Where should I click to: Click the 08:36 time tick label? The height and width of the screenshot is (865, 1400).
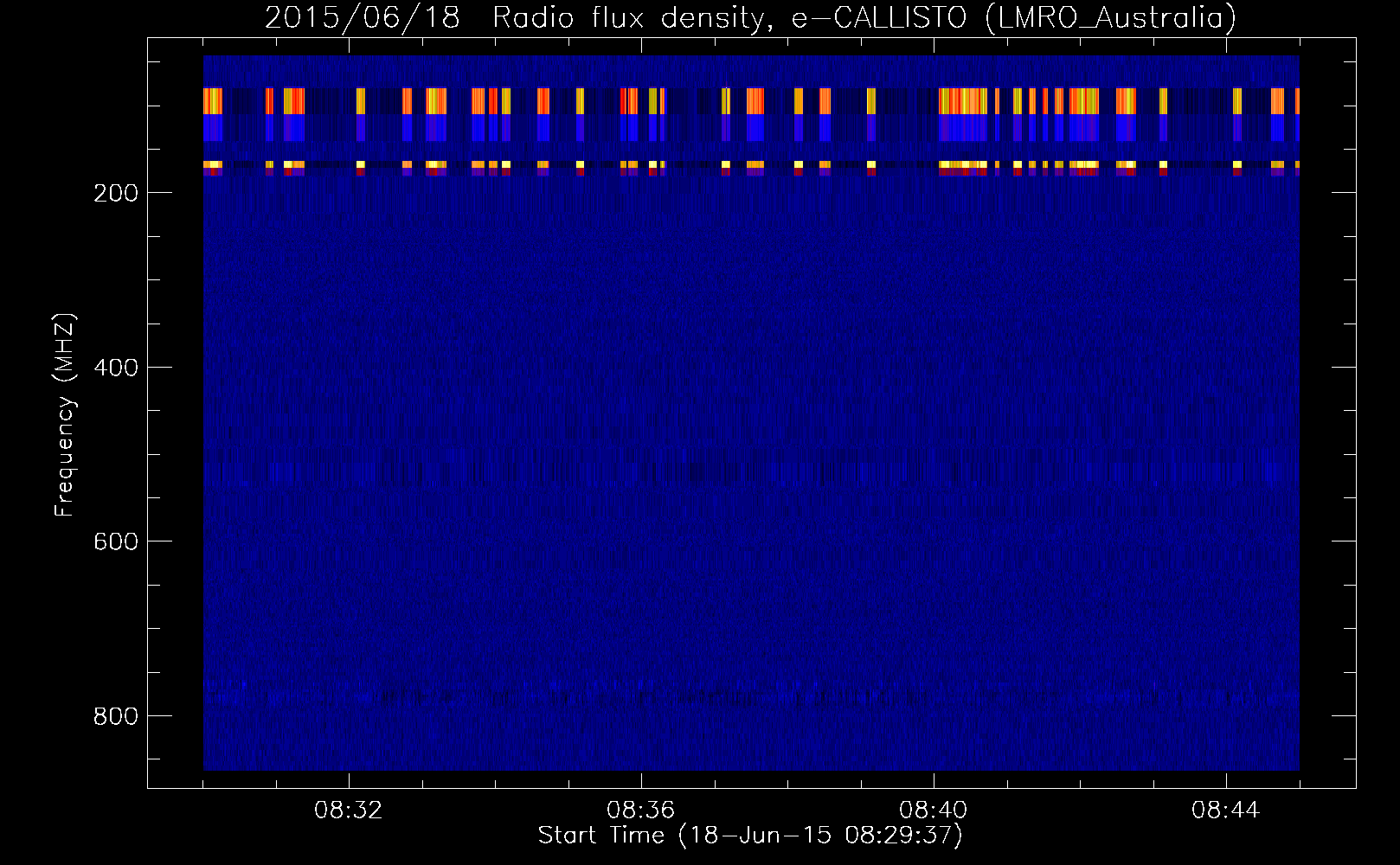641,811
